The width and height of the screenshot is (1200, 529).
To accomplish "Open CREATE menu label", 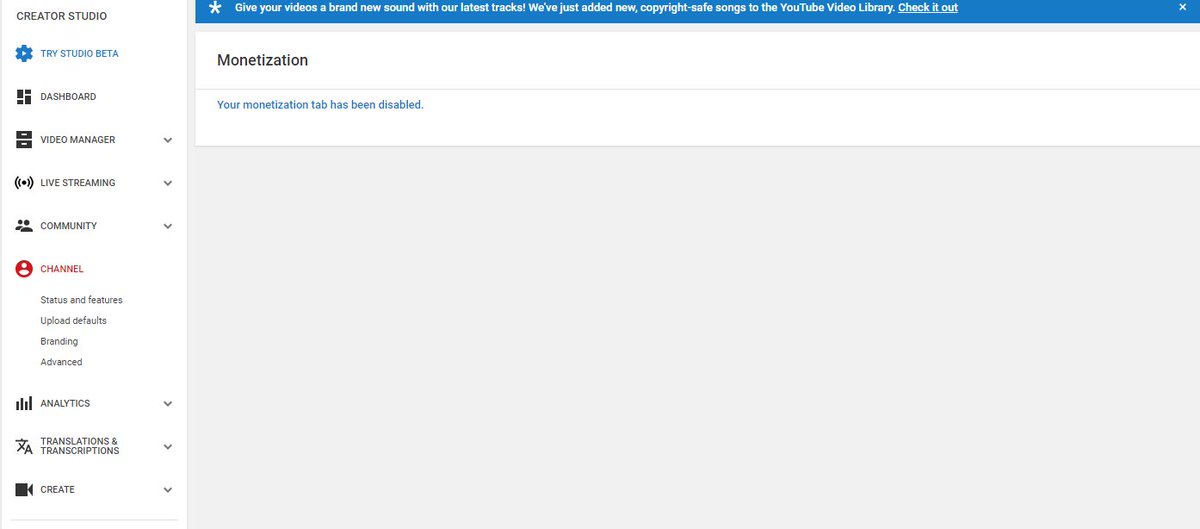I will coord(58,490).
